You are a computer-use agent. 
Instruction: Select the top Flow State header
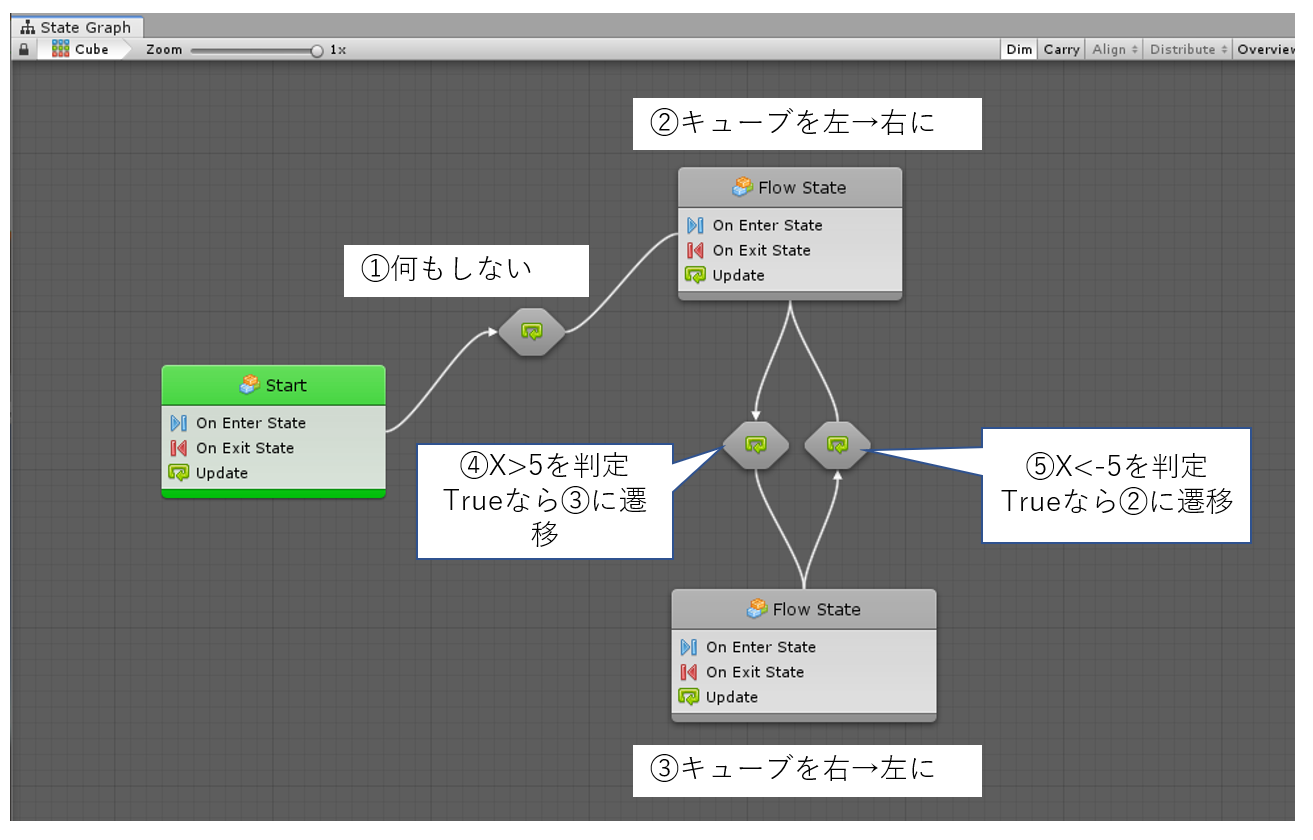790,187
